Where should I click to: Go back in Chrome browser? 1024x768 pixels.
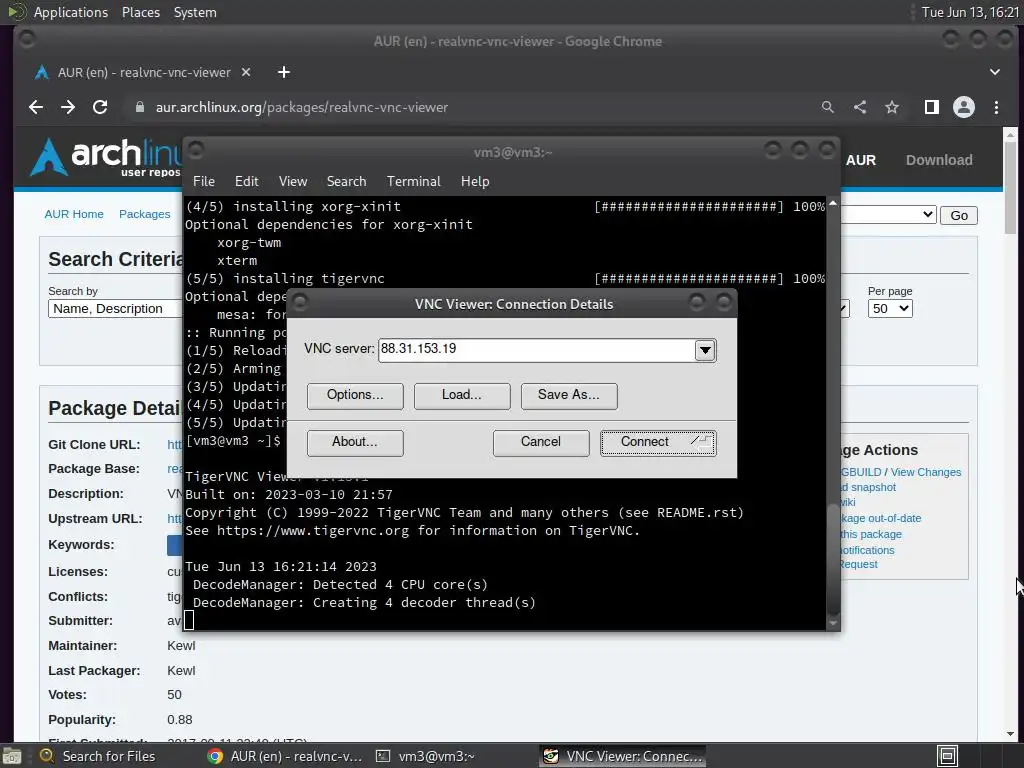point(36,107)
